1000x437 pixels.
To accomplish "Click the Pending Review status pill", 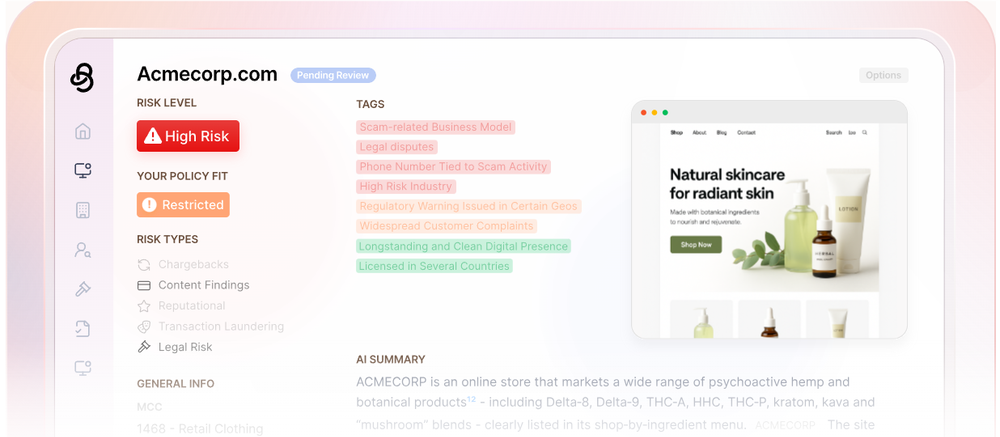I will [333, 75].
